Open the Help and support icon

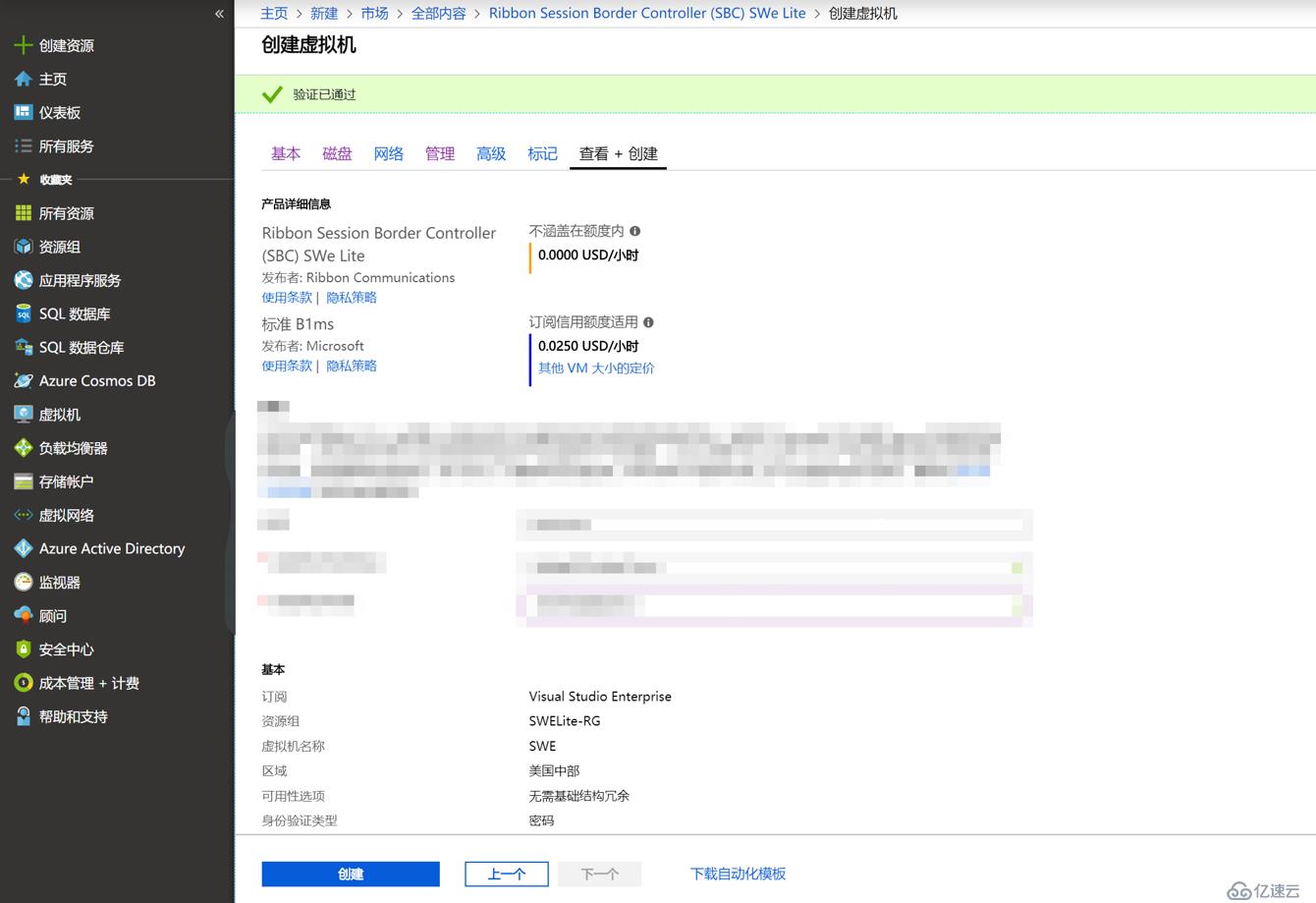pyautogui.click(x=23, y=716)
